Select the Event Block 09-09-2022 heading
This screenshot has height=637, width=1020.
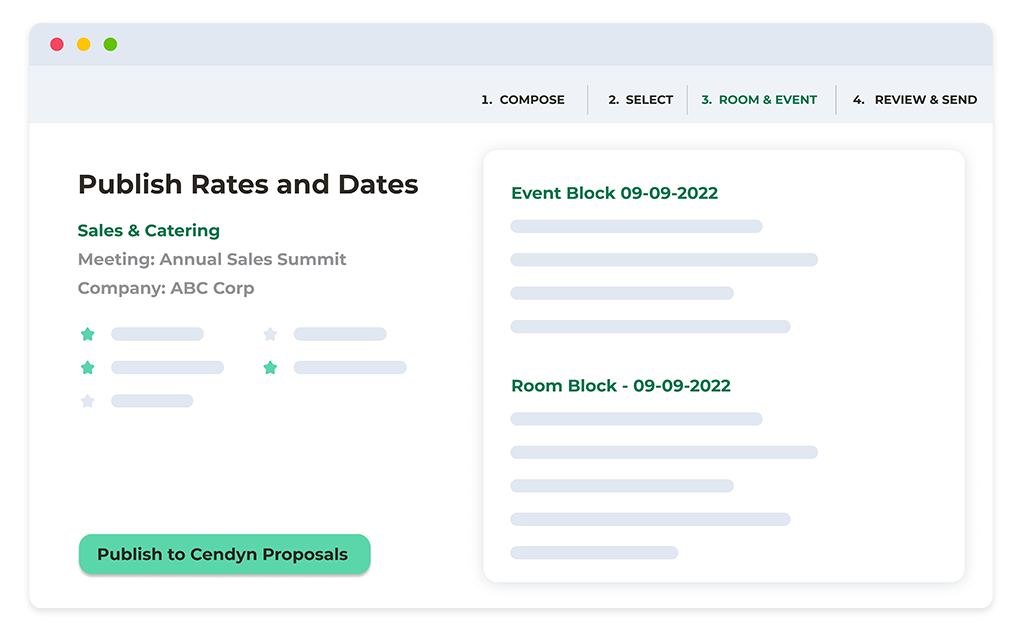[614, 193]
